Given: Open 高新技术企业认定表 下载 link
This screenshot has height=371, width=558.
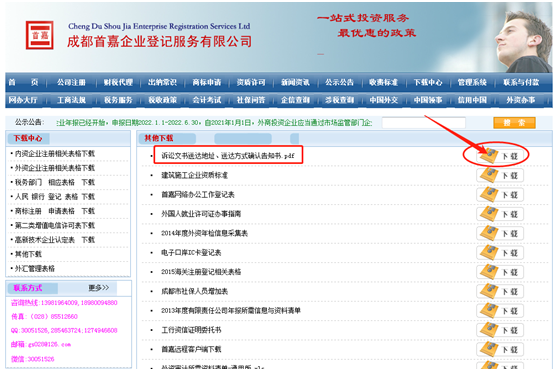Looking at the screenshot, I should pos(55,240).
